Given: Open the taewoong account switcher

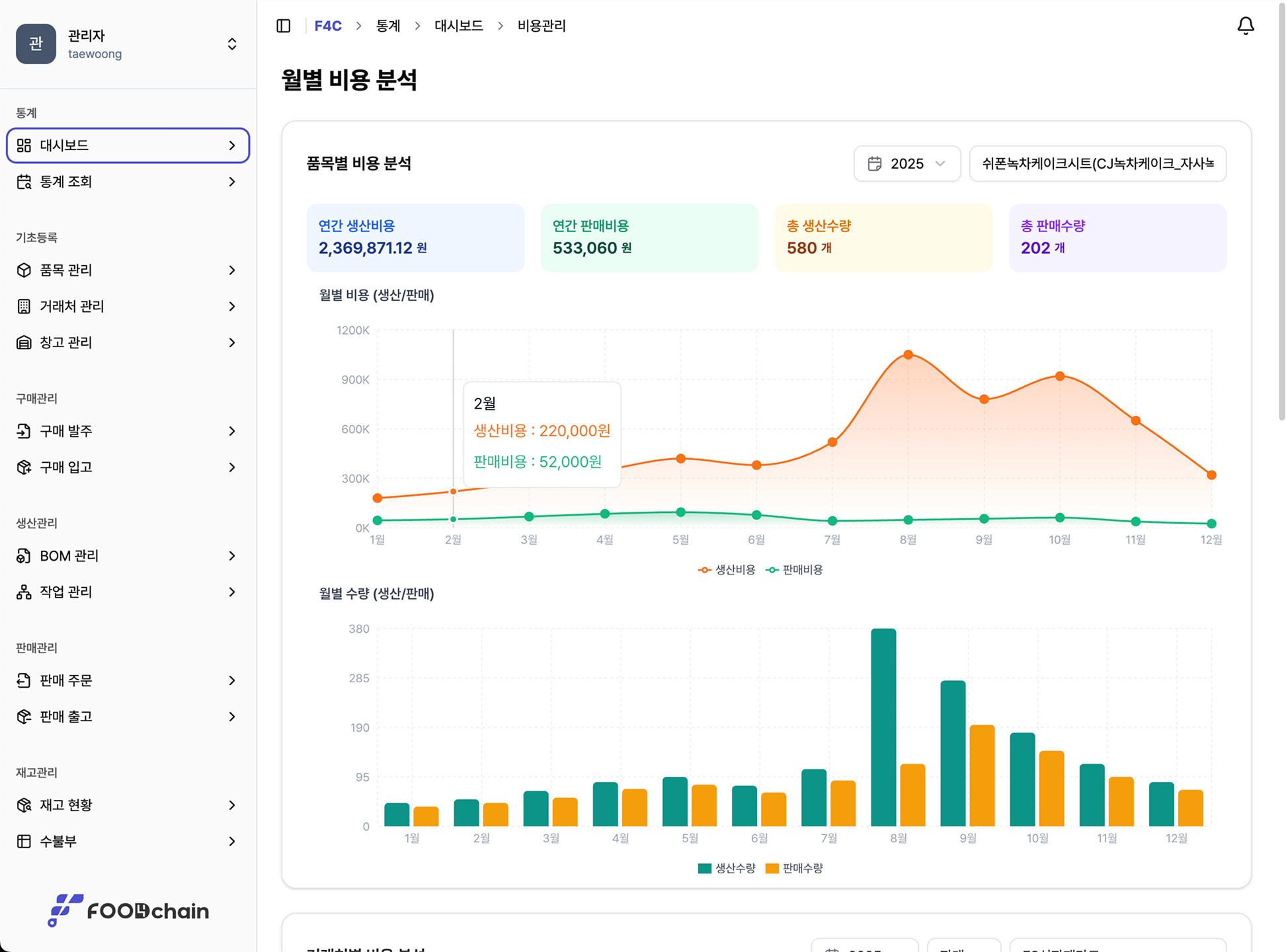Looking at the screenshot, I should (x=232, y=44).
